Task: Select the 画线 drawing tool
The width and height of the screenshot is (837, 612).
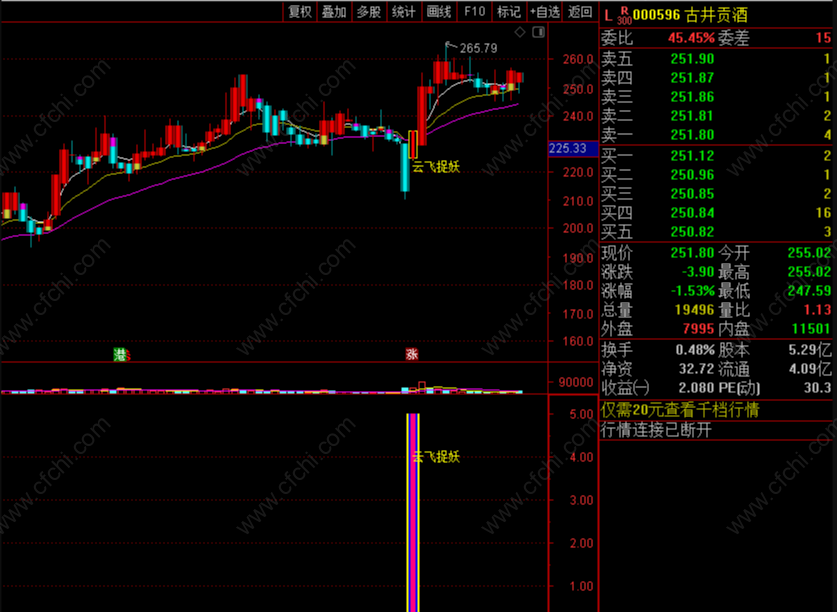Action: click(439, 12)
